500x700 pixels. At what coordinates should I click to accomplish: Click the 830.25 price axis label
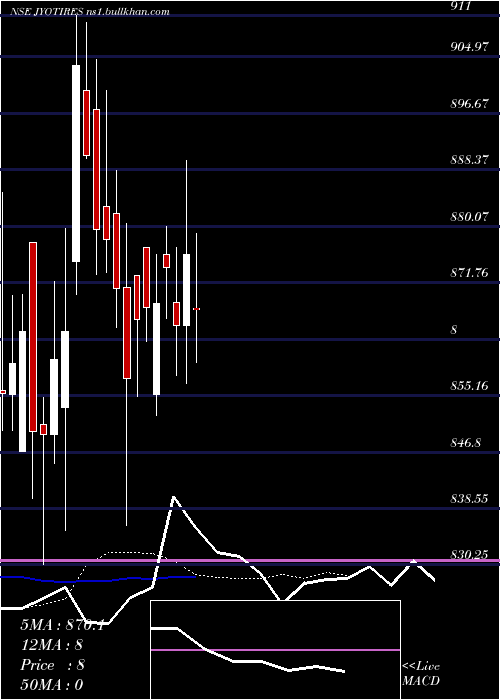click(x=469, y=554)
